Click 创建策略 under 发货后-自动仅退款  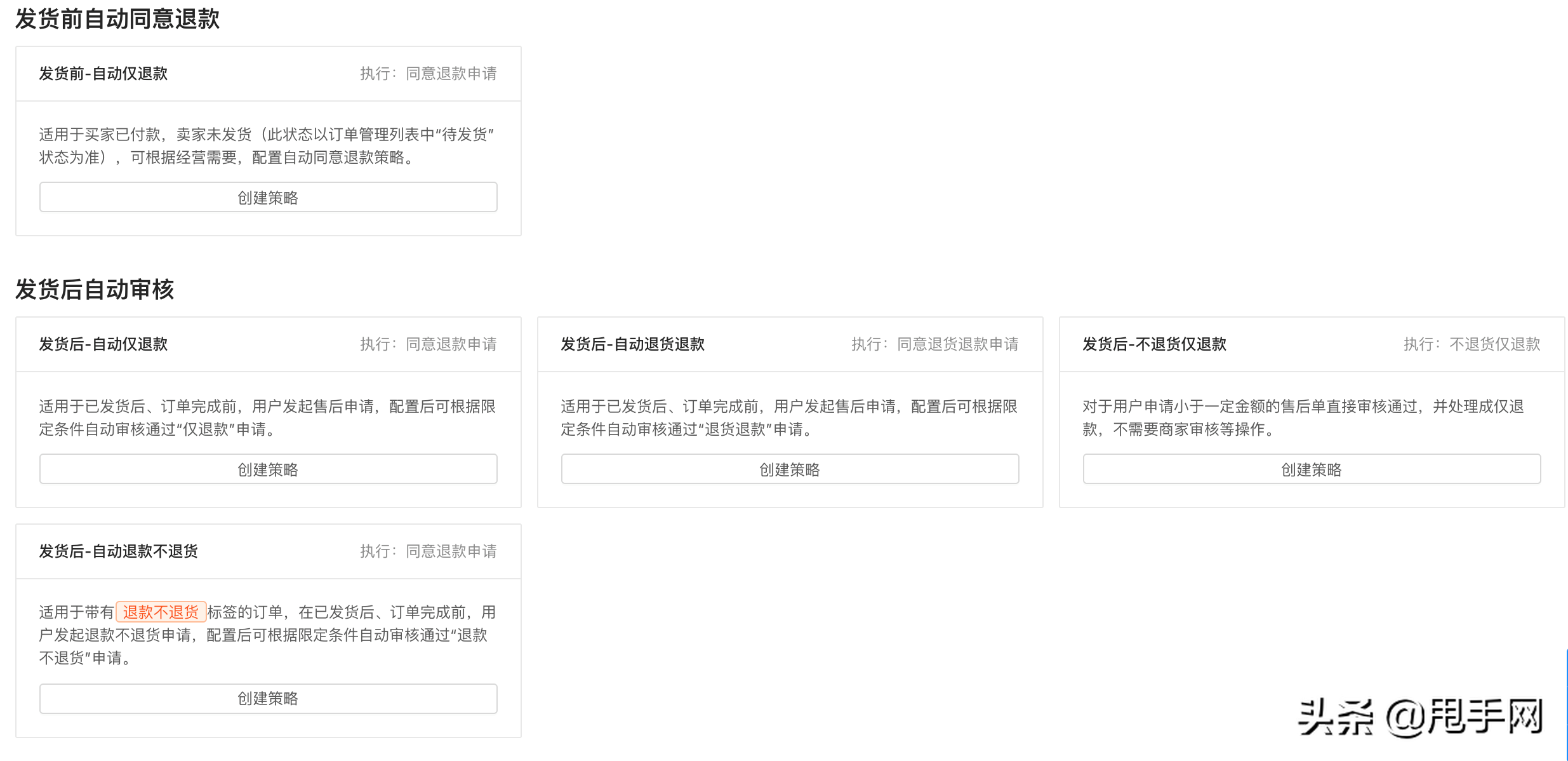pyautogui.click(x=268, y=469)
